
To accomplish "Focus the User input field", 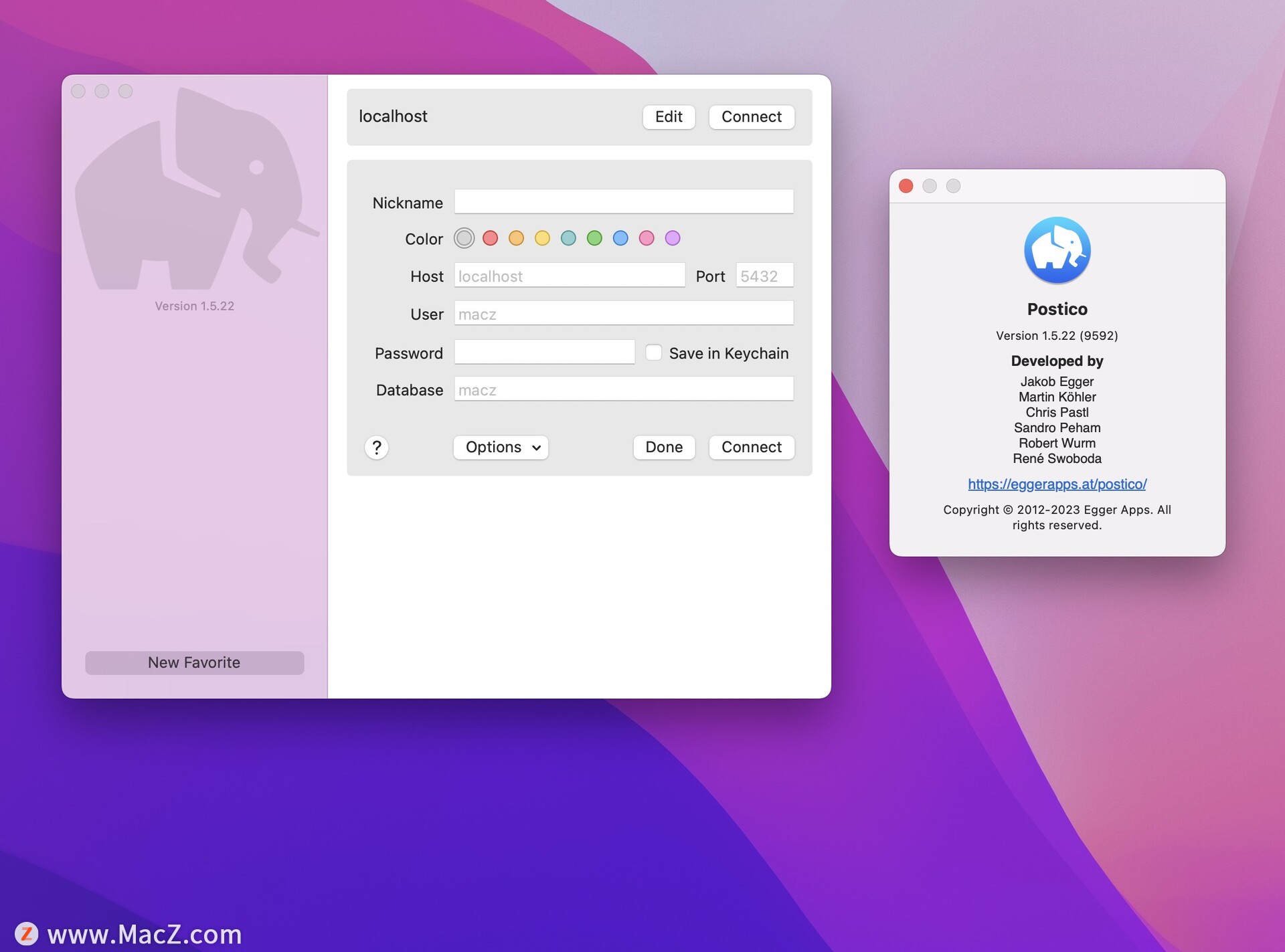I will [624, 313].
